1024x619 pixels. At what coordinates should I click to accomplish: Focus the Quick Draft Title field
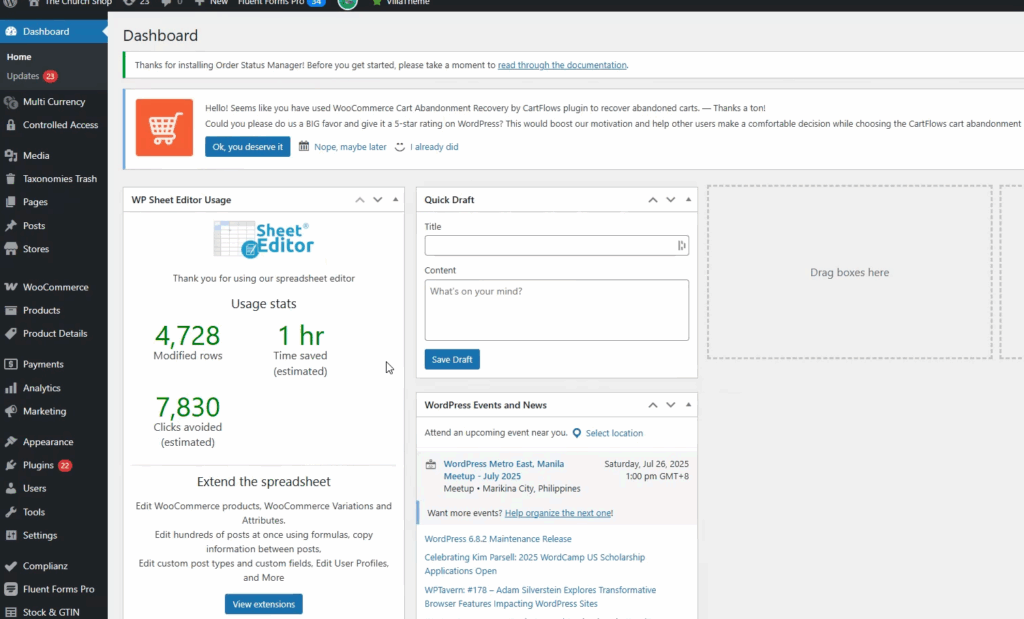550,245
